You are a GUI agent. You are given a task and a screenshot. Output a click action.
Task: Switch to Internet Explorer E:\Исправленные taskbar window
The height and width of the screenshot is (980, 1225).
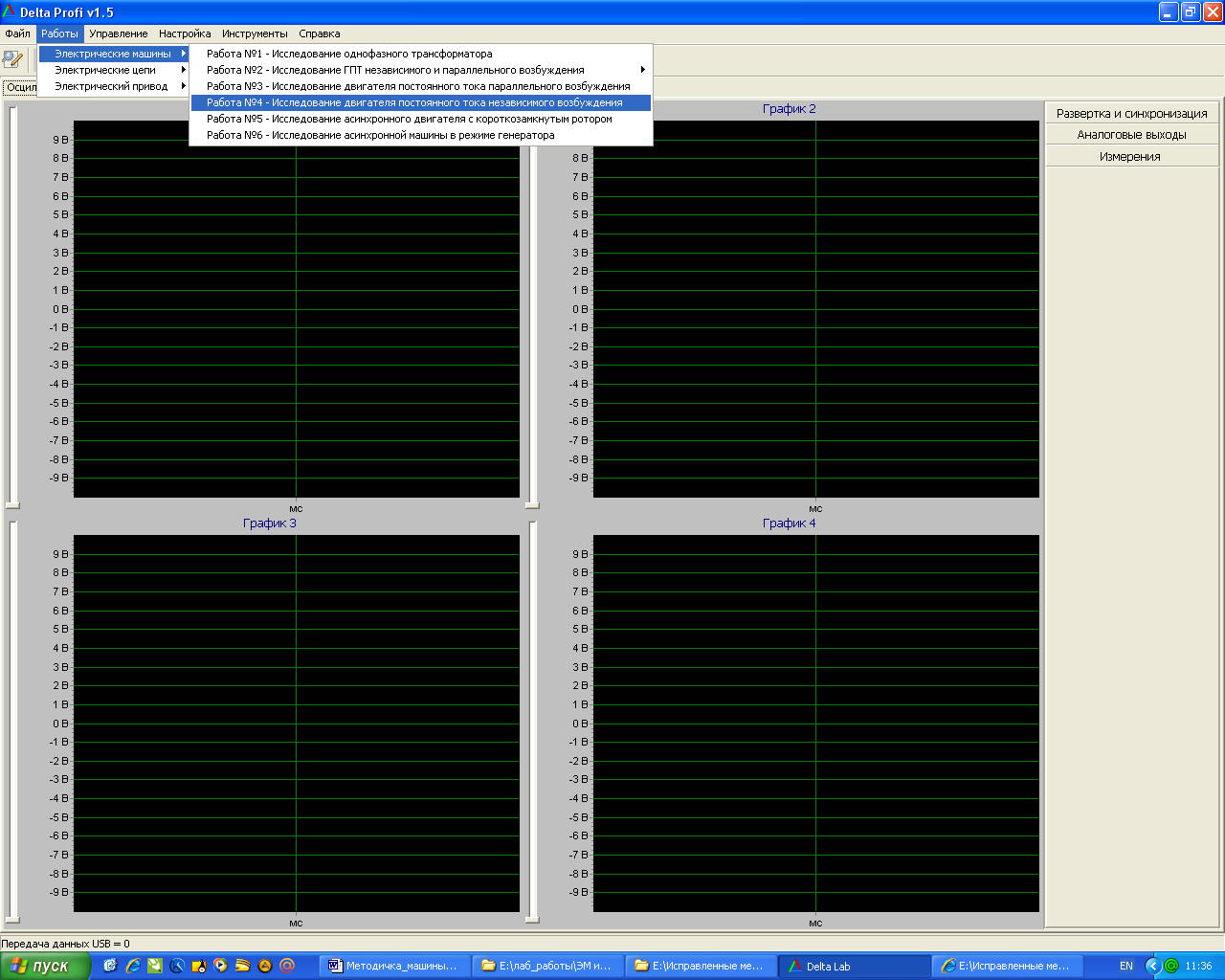(1008, 966)
